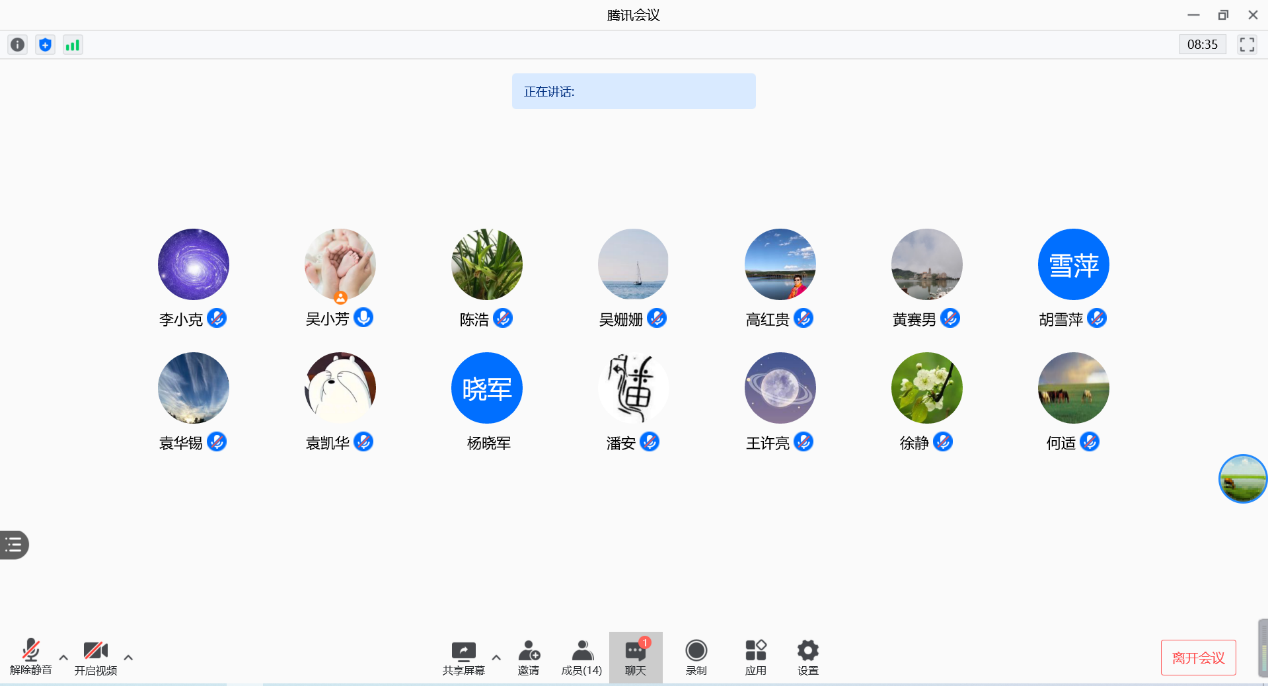Open the meeting info icon
Viewport: 1268px width, 686px height.
point(17,45)
